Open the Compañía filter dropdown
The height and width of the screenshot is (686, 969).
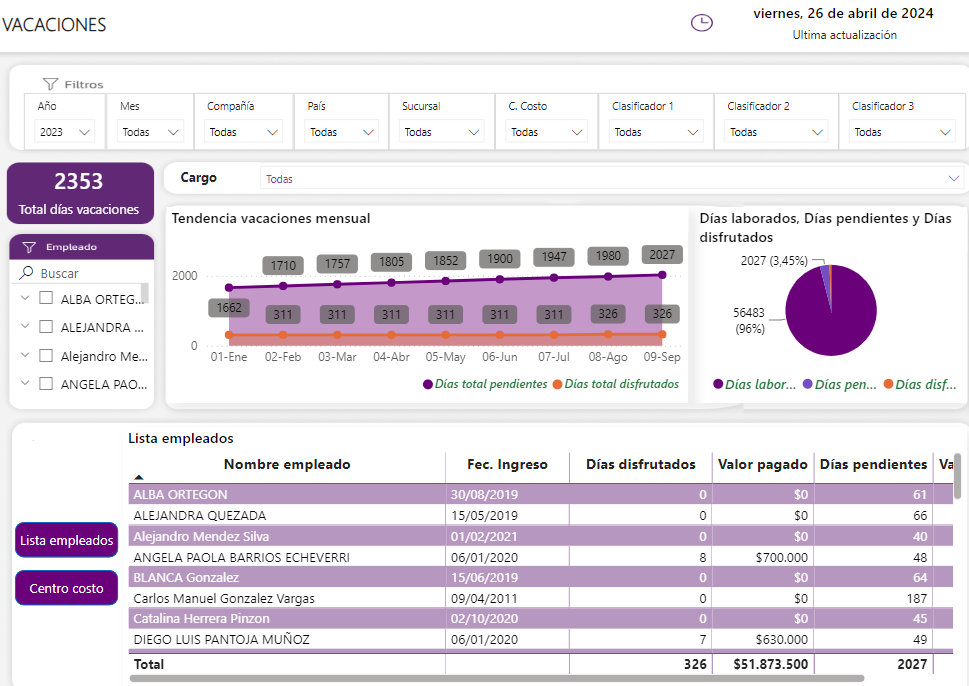click(x=244, y=132)
